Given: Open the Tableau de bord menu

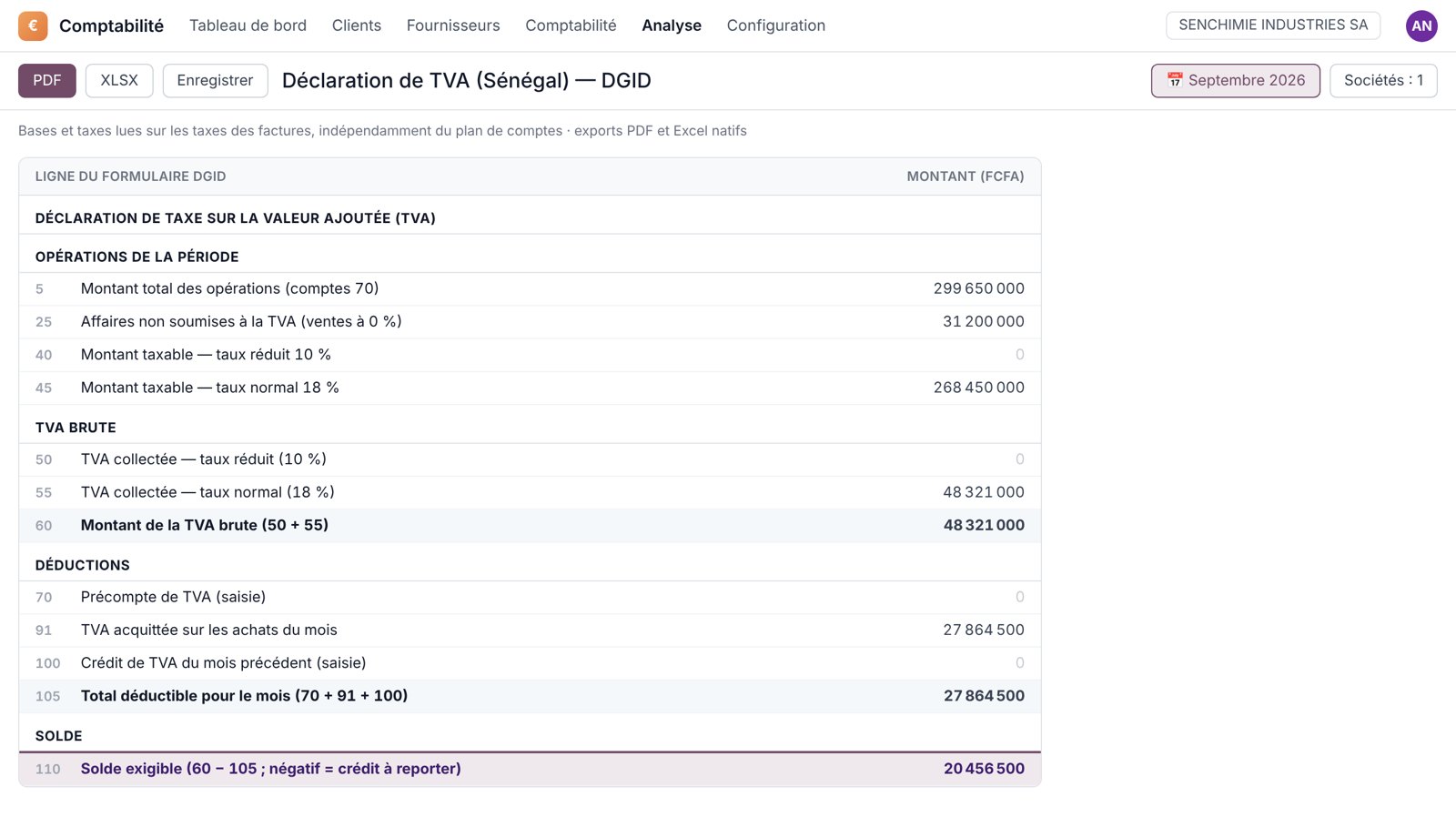Looking at the screenshot, I should point(248,25).
